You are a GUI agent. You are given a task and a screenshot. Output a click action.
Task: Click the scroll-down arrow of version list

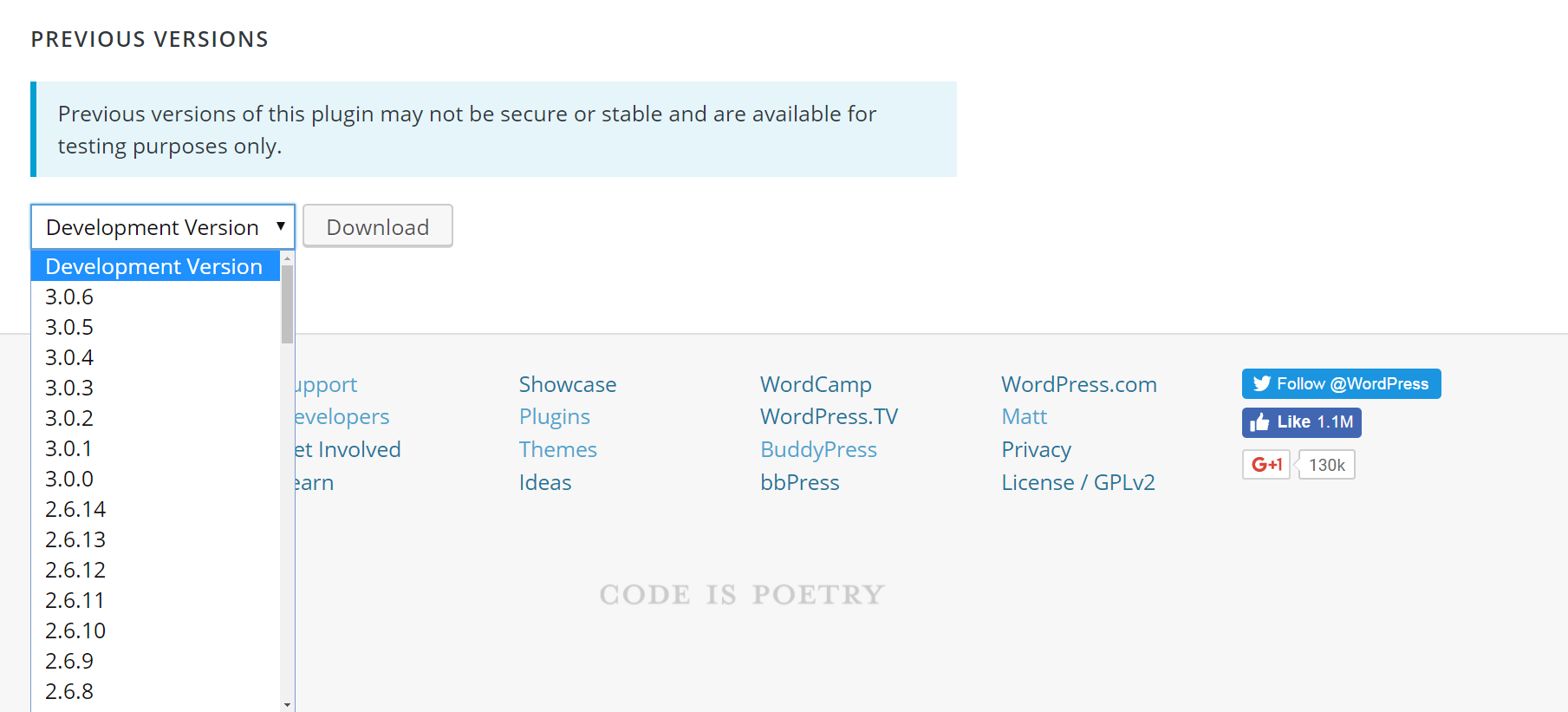pyautogui.click(x=287, y=704)
